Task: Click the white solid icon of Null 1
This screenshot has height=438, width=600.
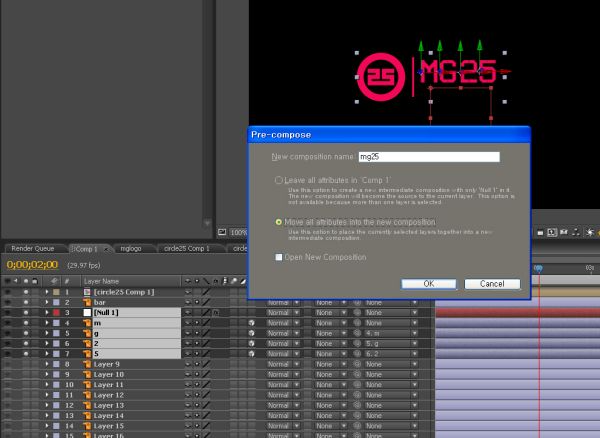Action: 87,313
